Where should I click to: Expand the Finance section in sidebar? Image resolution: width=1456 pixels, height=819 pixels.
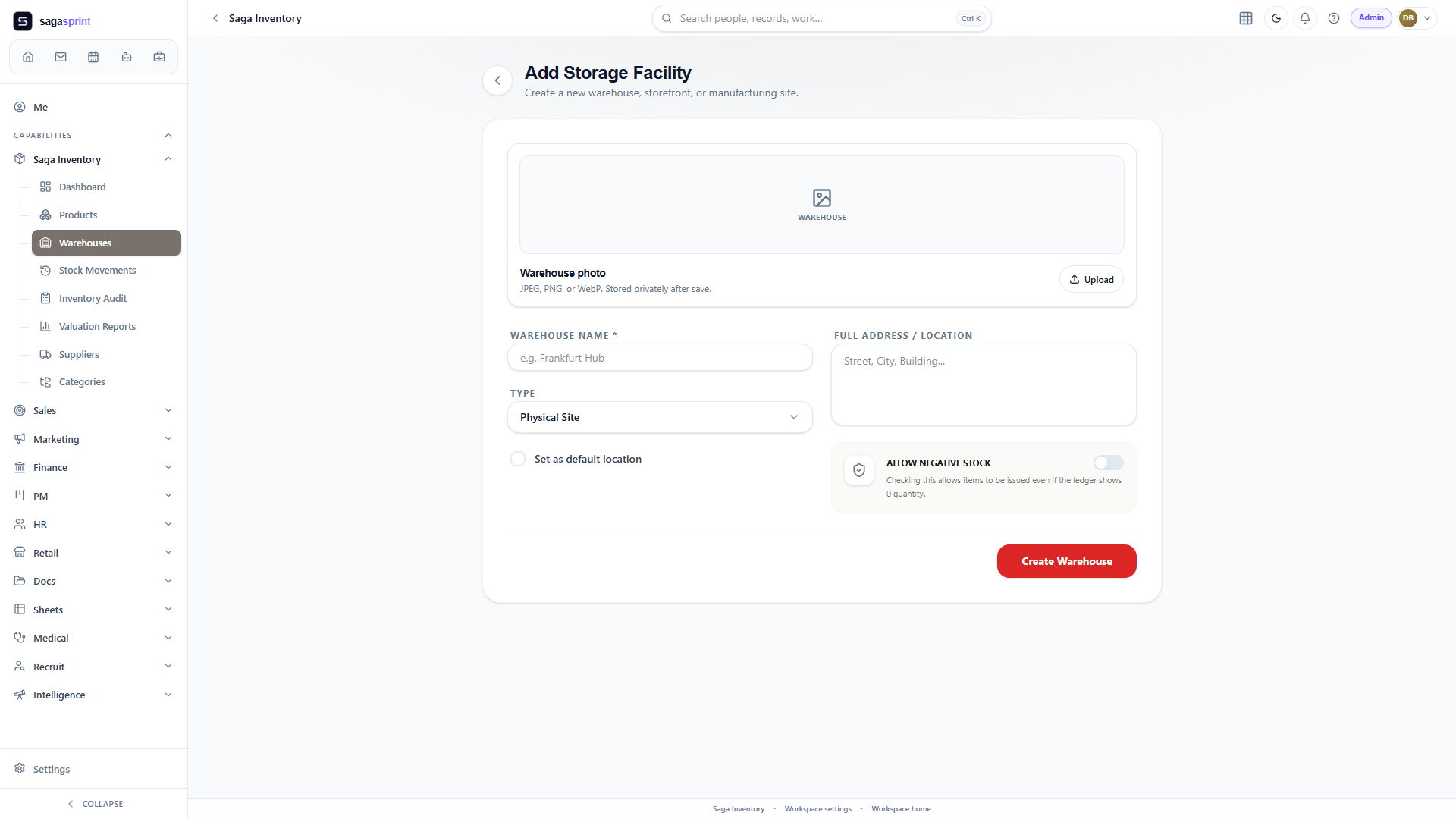(x=93, y=467)
